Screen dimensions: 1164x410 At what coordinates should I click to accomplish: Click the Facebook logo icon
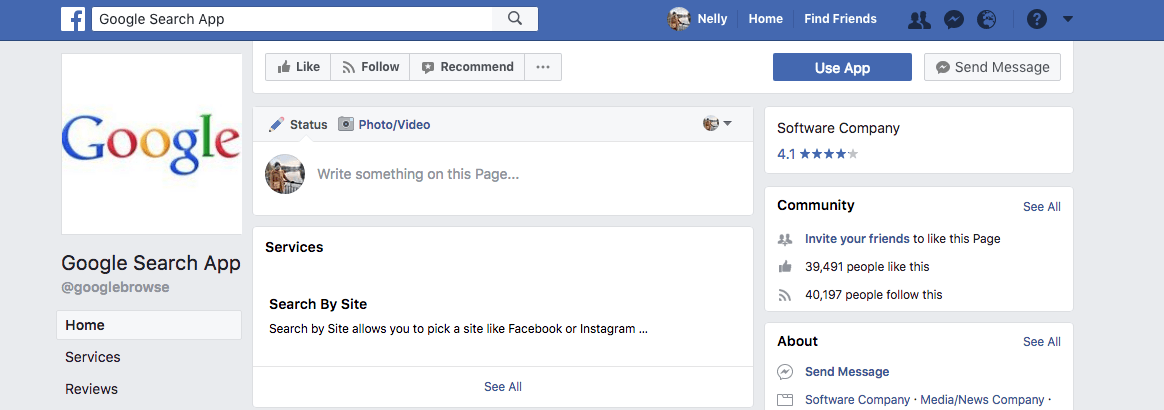73,19
